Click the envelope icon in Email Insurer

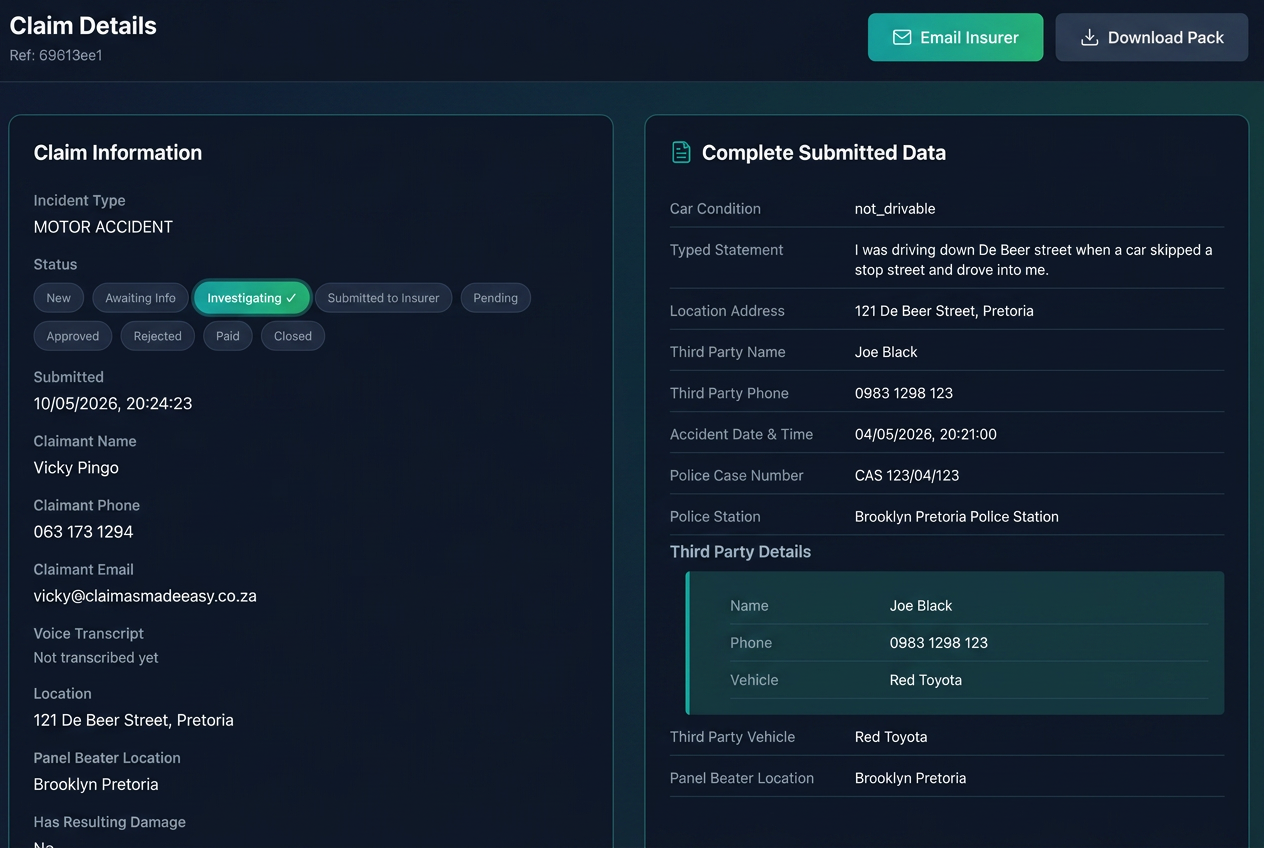(901, 38)
